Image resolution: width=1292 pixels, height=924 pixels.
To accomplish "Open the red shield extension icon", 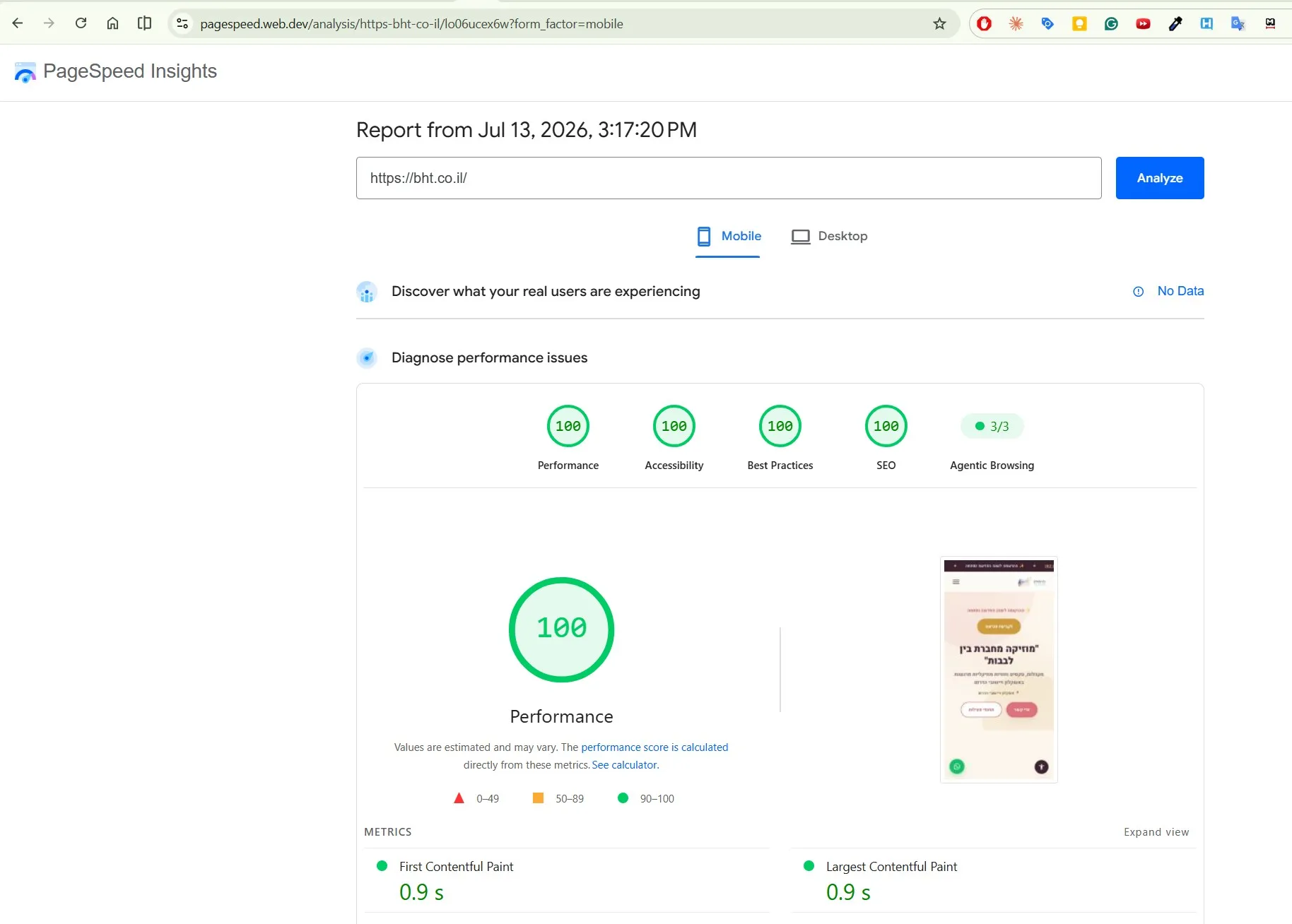I will [984, 23].
